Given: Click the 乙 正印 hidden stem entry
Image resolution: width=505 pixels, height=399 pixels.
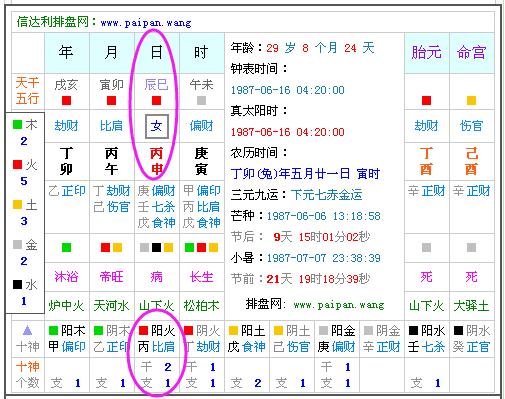Looking at the screenshot, I should click(x=67, y=191).
